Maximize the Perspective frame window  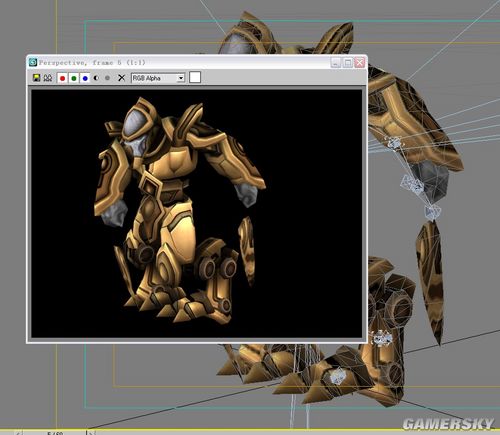pos(348,62)
